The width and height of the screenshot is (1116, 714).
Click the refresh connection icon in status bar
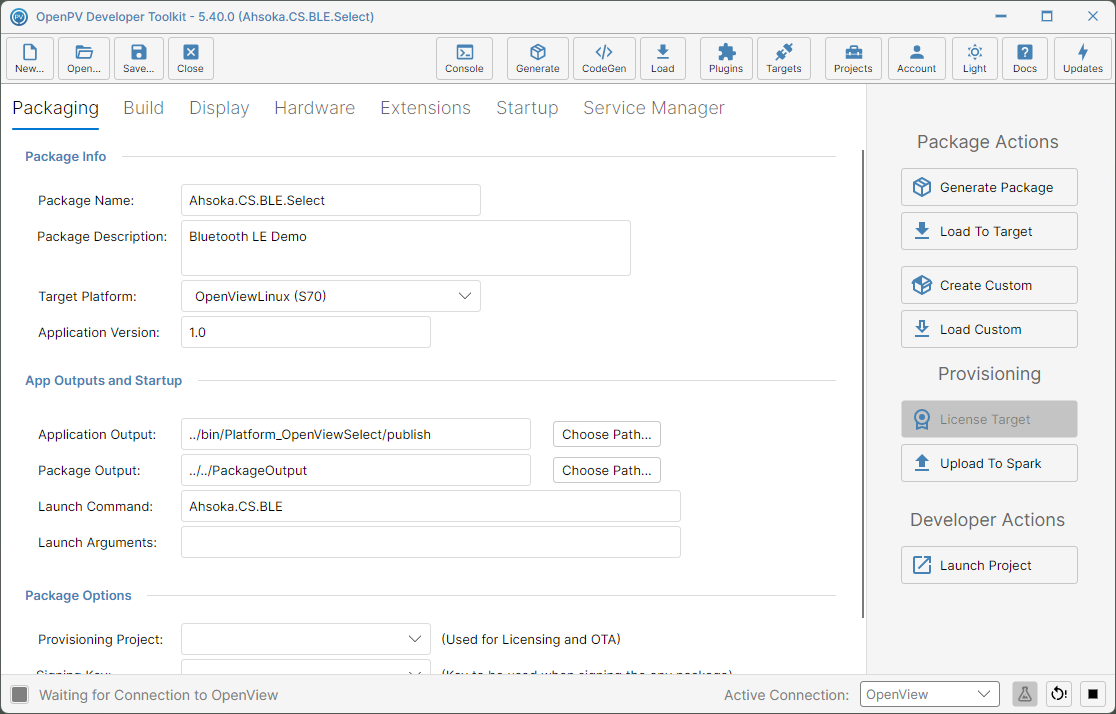point(1059,694)
